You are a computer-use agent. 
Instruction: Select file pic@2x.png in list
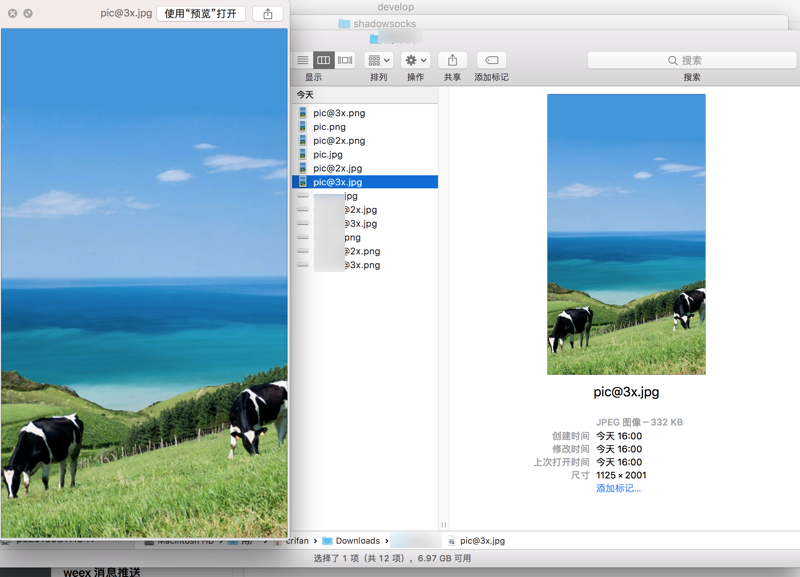pyautogui.click(x=365, y=140)
